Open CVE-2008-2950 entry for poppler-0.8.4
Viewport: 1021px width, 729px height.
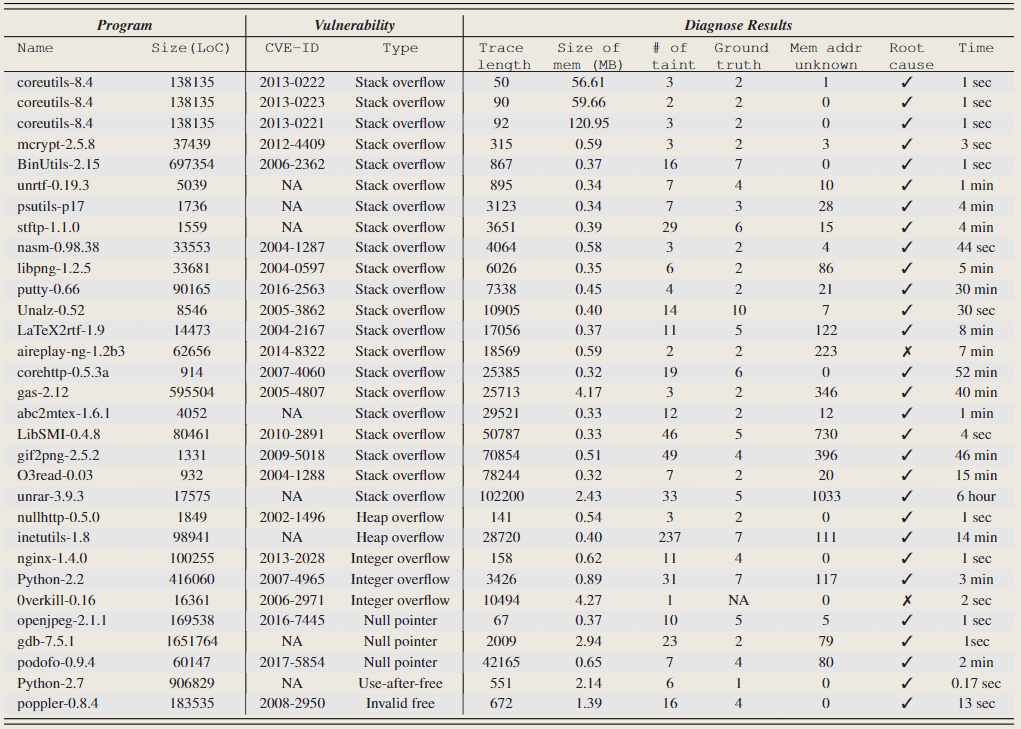click(x=292, y=704)
